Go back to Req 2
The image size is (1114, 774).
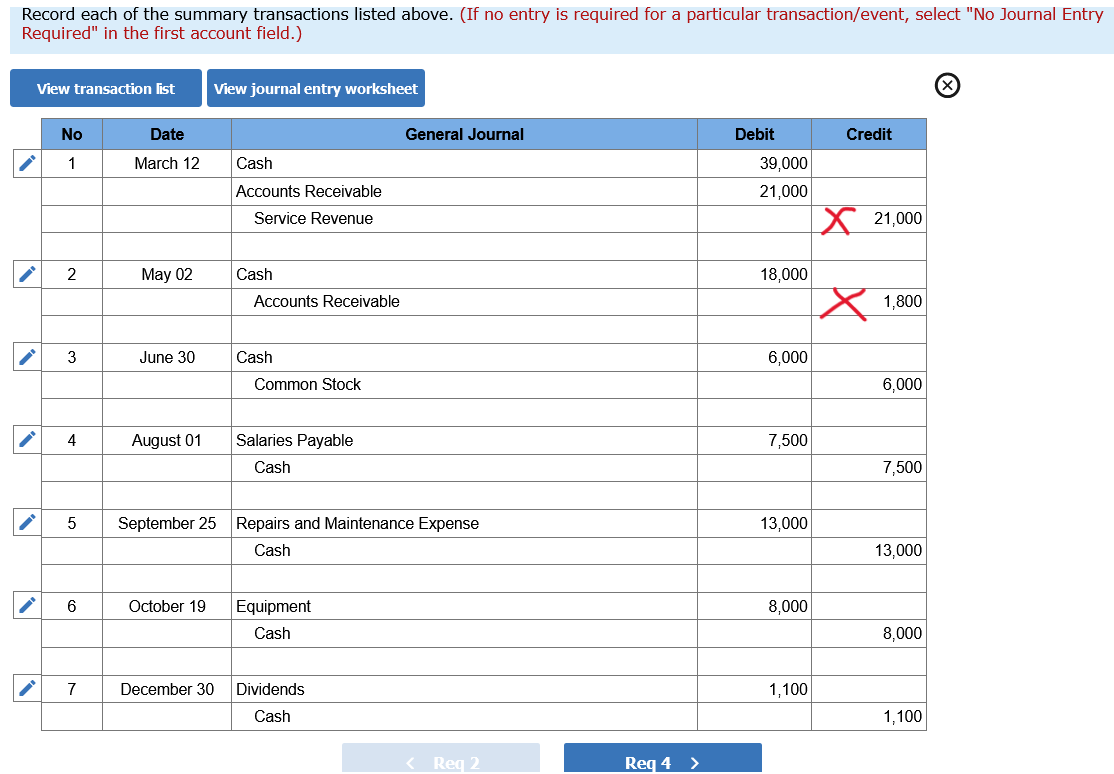[x=440, y=759]
